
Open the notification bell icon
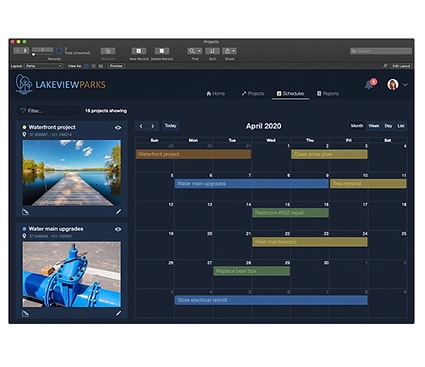pos(369,85)
